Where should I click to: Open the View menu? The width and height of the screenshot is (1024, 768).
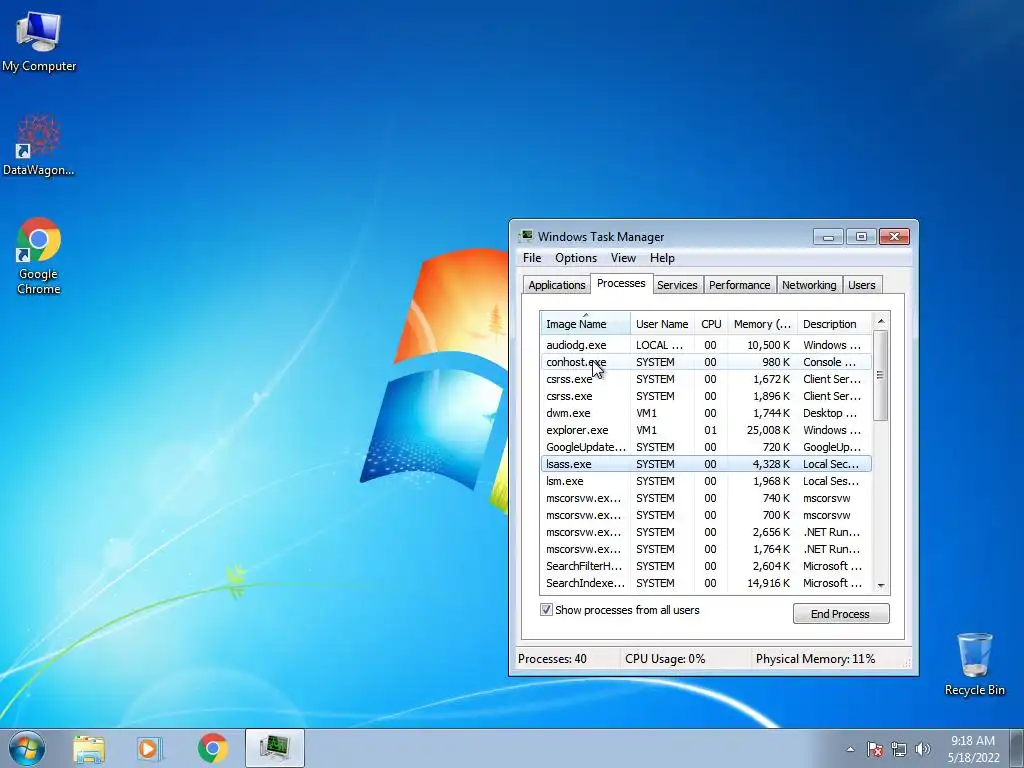[x=623, y=258]
